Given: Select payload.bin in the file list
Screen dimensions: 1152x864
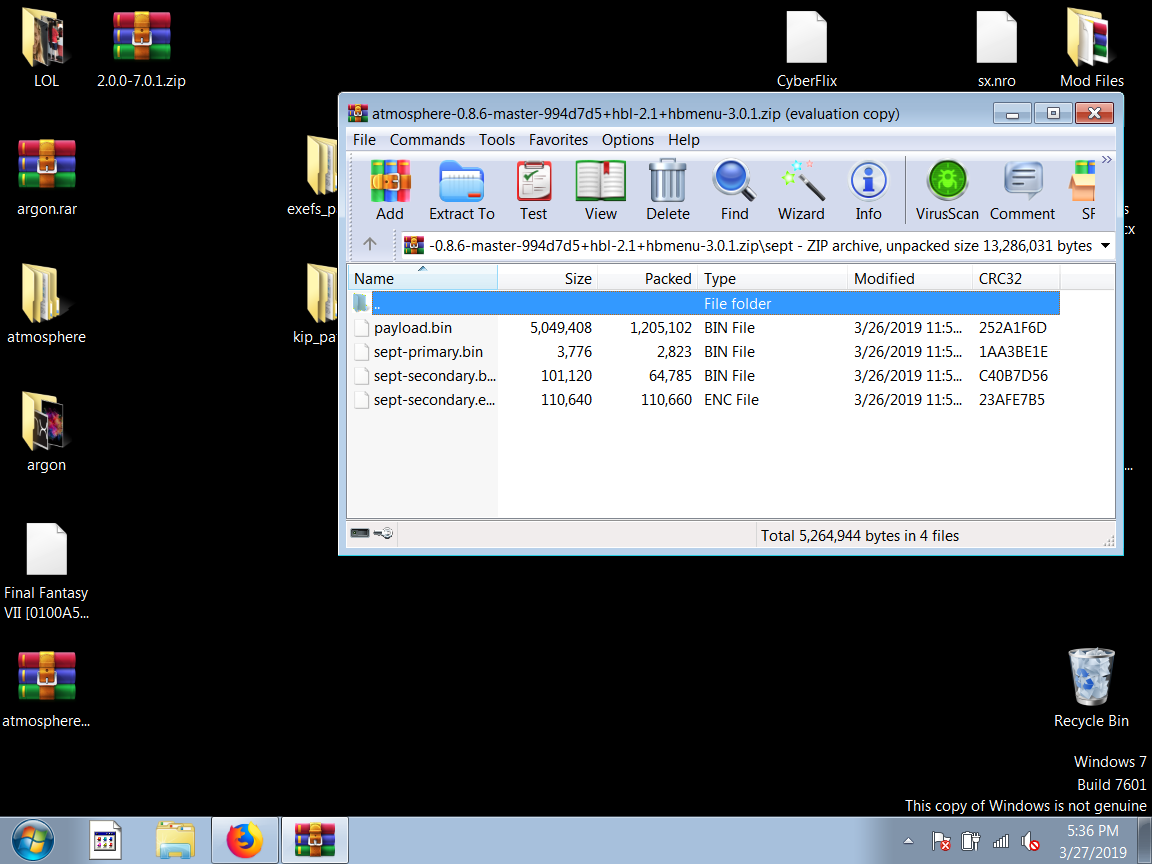Looking at the screenshot, I should click(x=705, y=328).
